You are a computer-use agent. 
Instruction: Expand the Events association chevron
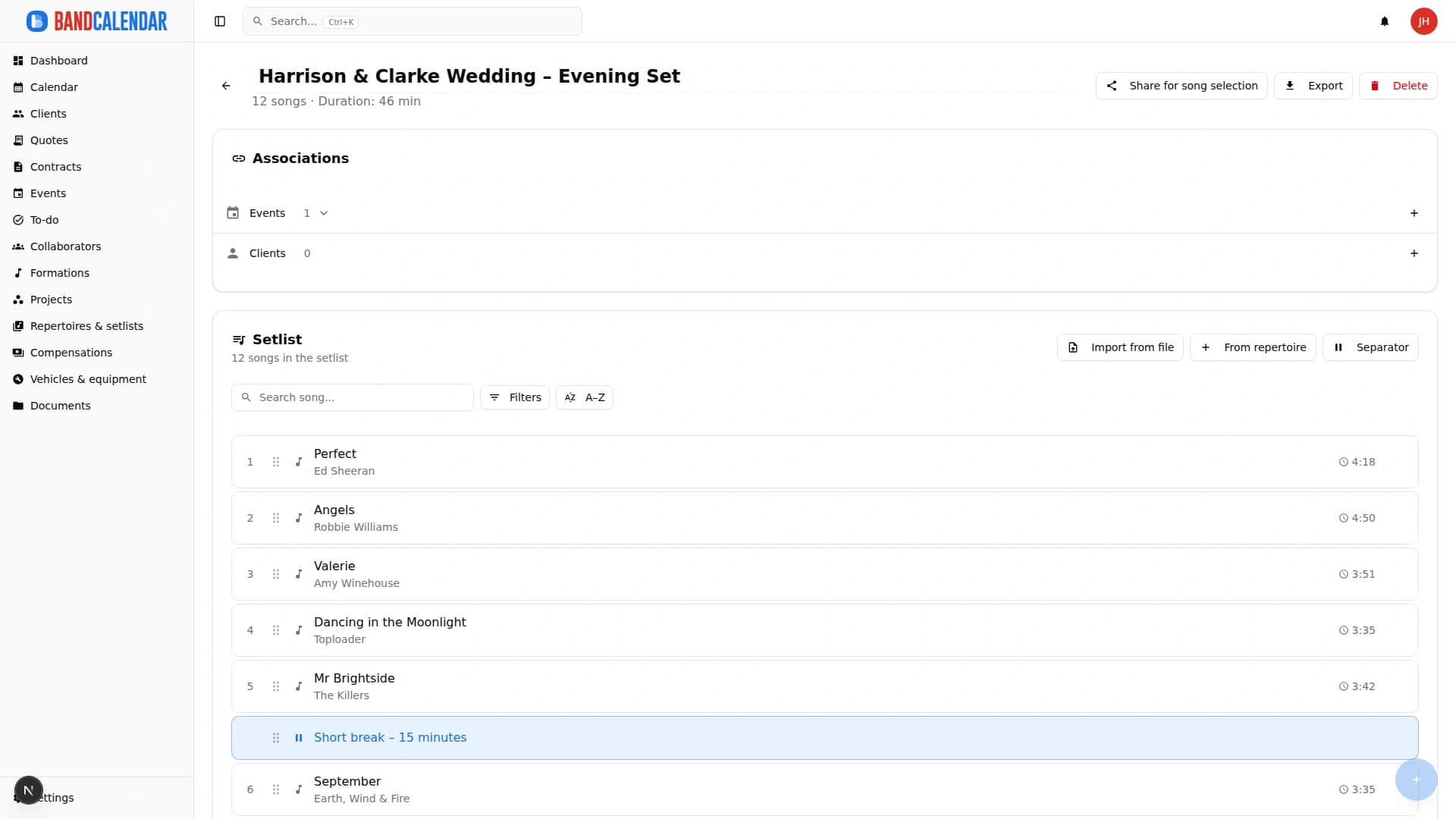pos(324,213)
